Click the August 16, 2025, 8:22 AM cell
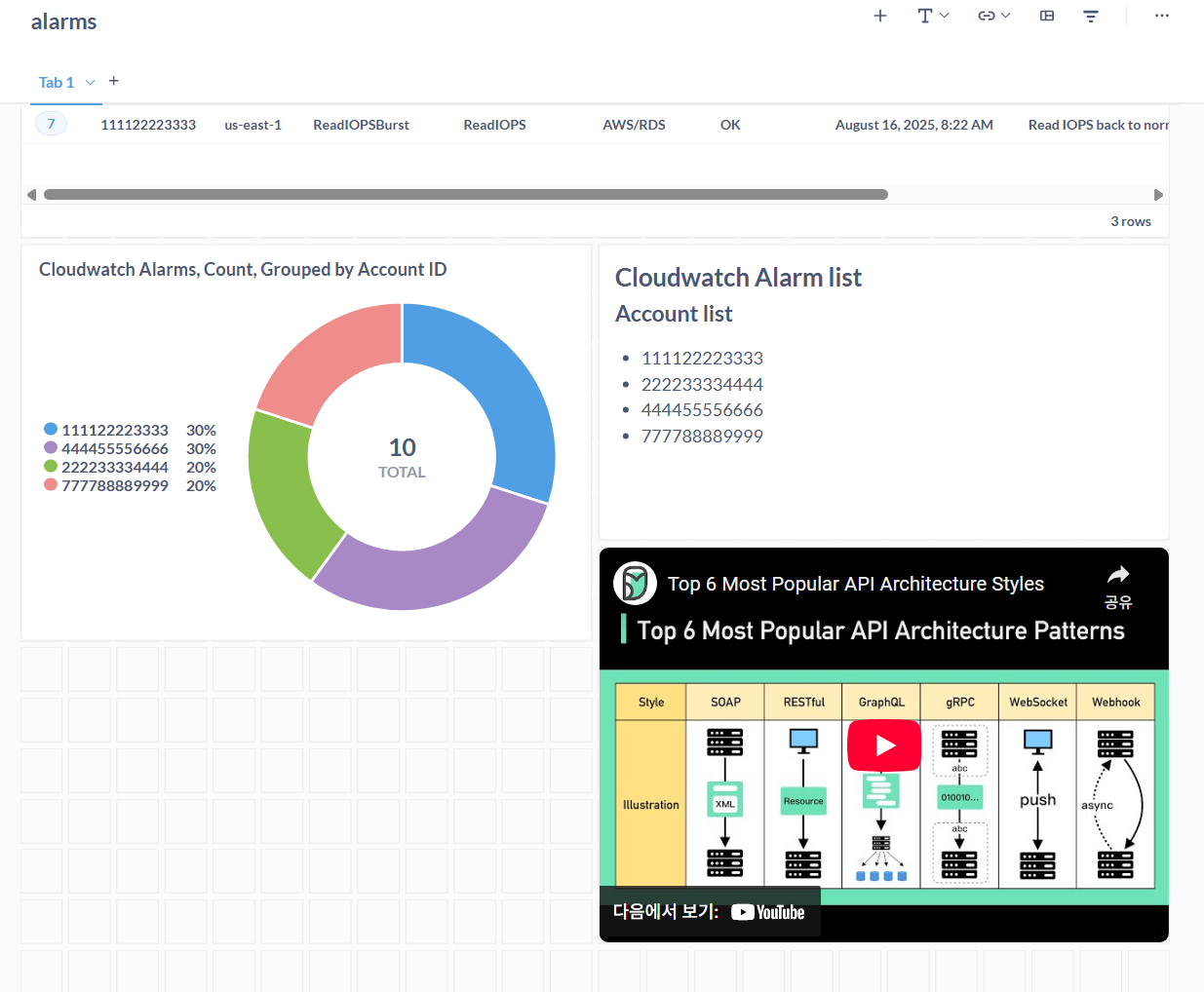Viewport: 1204px width, 992px height. (x=913, y=125)
